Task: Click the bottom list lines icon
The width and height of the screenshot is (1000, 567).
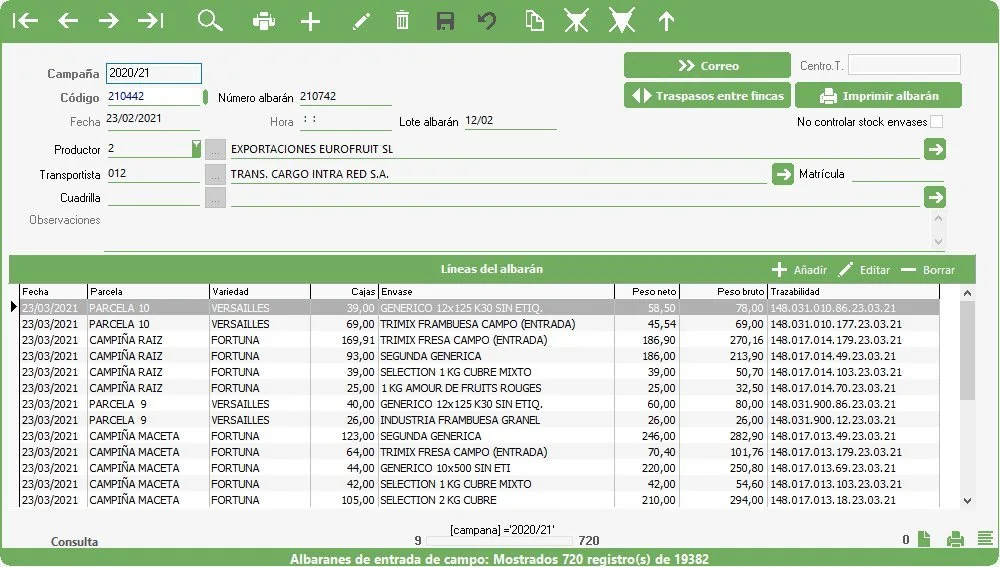Action: click(x=985, y=538)
